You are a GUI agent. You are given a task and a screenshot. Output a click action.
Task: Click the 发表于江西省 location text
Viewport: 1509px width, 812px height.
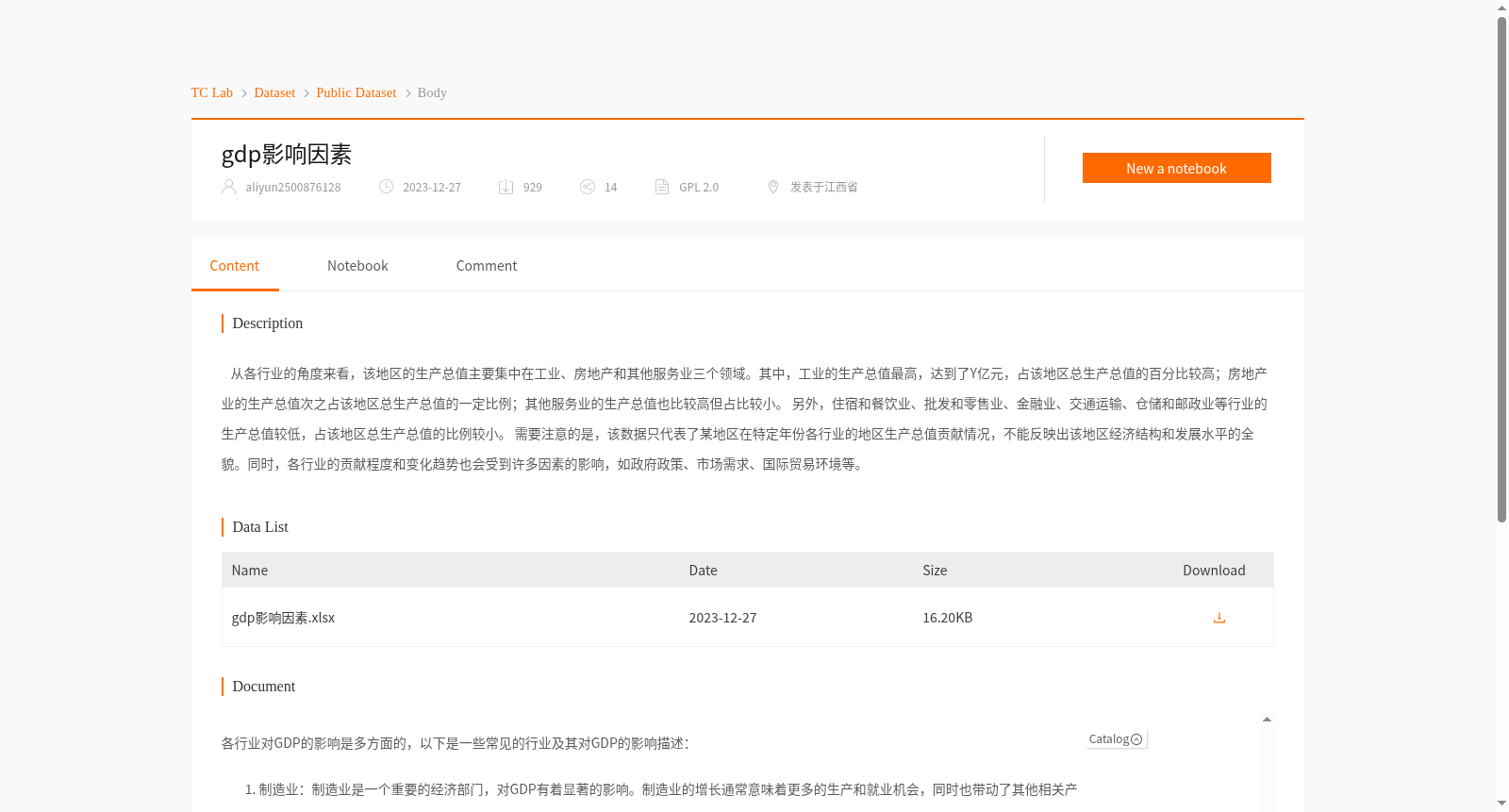[x=824, y=187]
